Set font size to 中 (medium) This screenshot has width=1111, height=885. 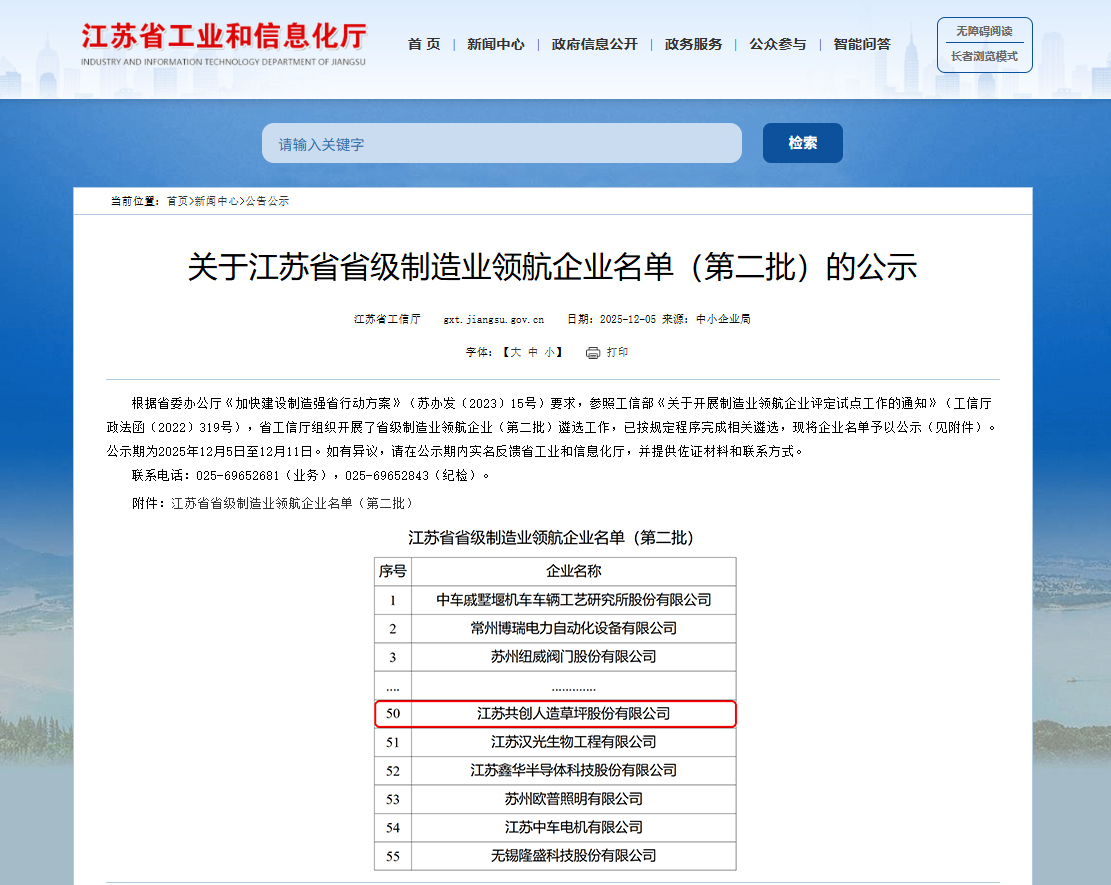pyautogui.click(x=533, y=352)
